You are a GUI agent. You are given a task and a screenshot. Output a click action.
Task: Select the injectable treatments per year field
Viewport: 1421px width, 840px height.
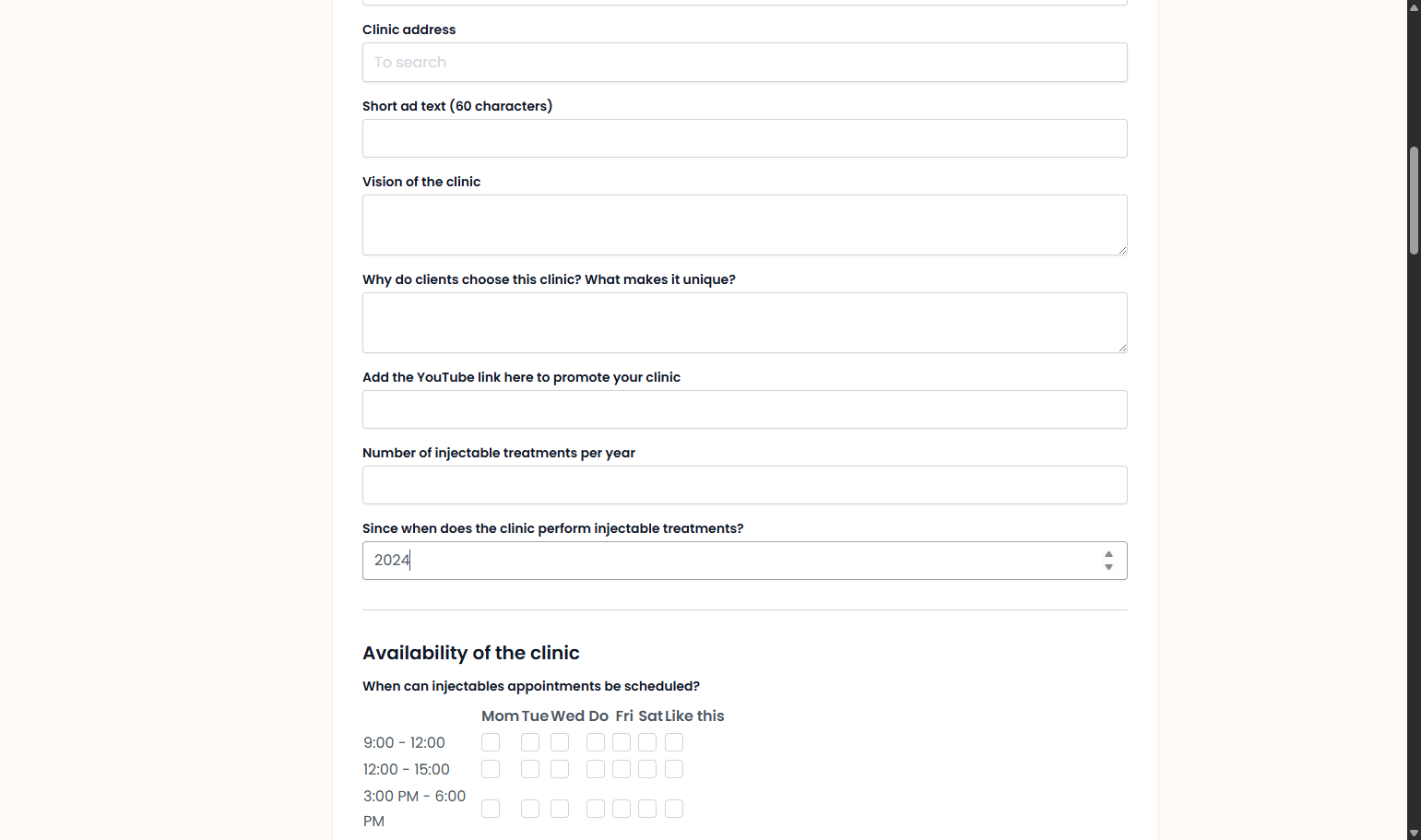[x=745, y=485]
